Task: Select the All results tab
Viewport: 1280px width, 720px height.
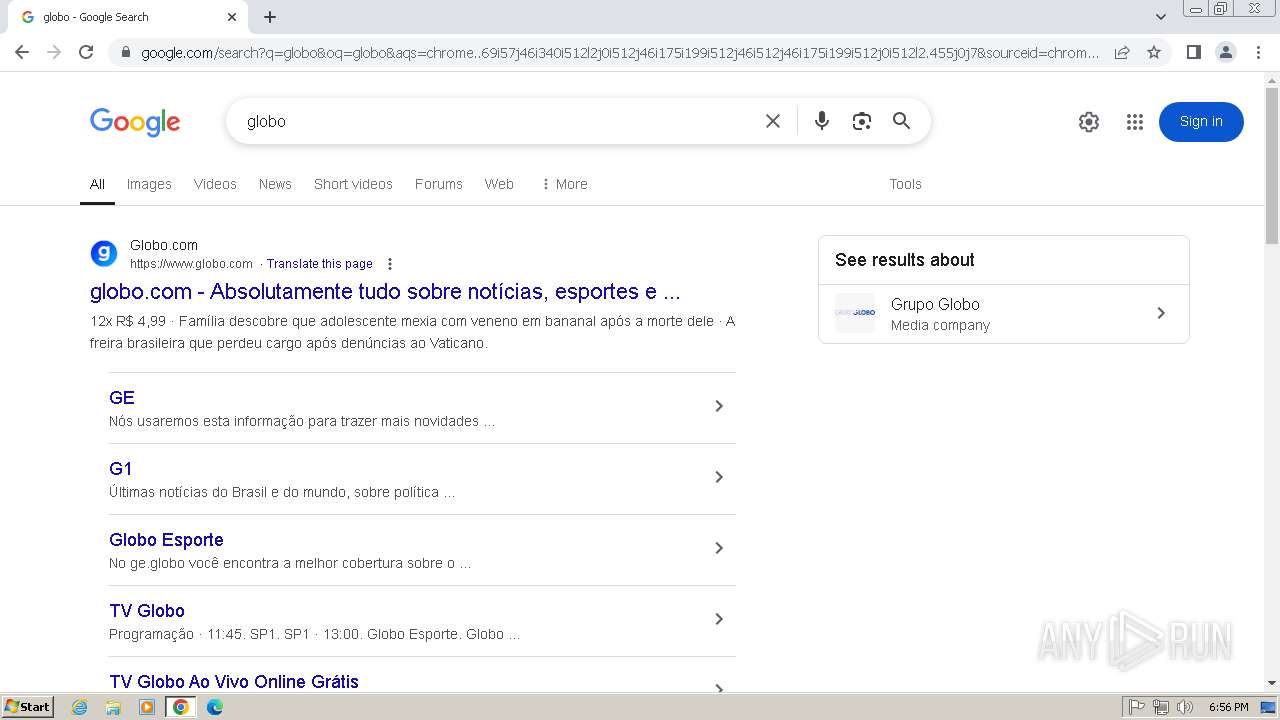Action: point(97,184)
